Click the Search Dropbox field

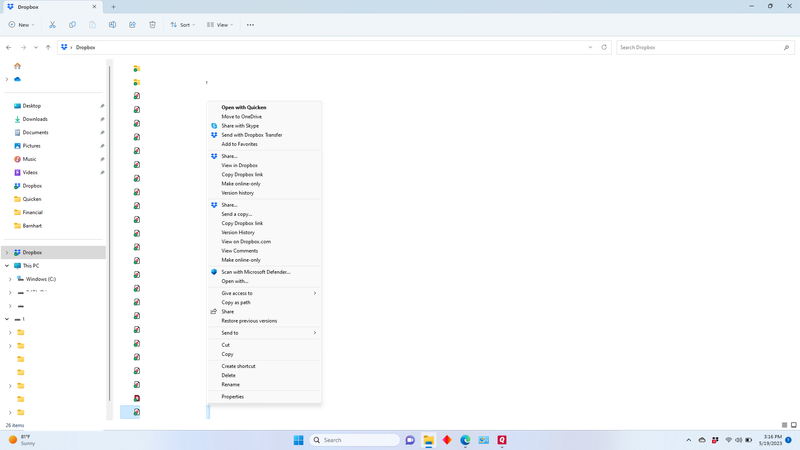tap(700, 47)
